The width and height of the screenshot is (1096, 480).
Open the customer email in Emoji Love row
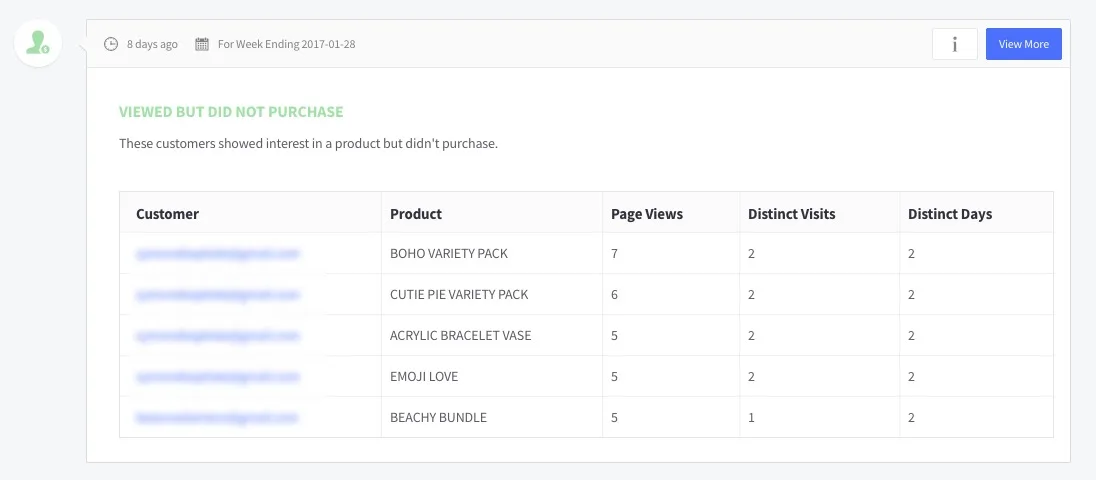point(218,377)
